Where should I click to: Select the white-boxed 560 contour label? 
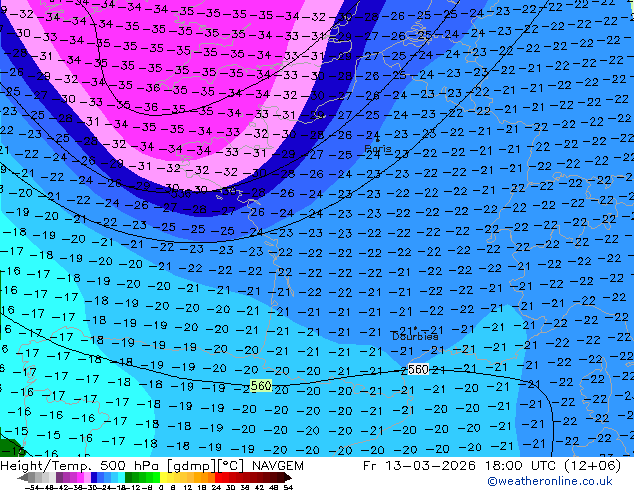pyautogui.click(x=418, y=370)
